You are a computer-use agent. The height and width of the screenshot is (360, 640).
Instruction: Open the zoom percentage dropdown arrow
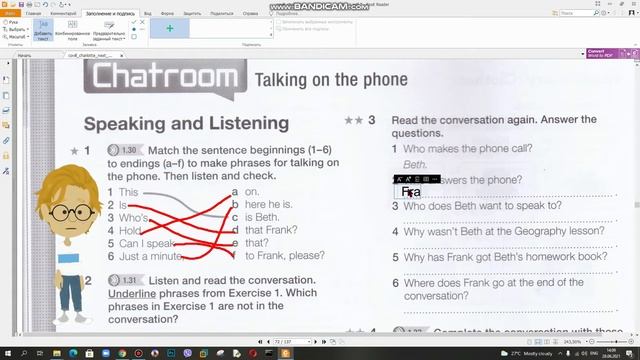[586, 342]
